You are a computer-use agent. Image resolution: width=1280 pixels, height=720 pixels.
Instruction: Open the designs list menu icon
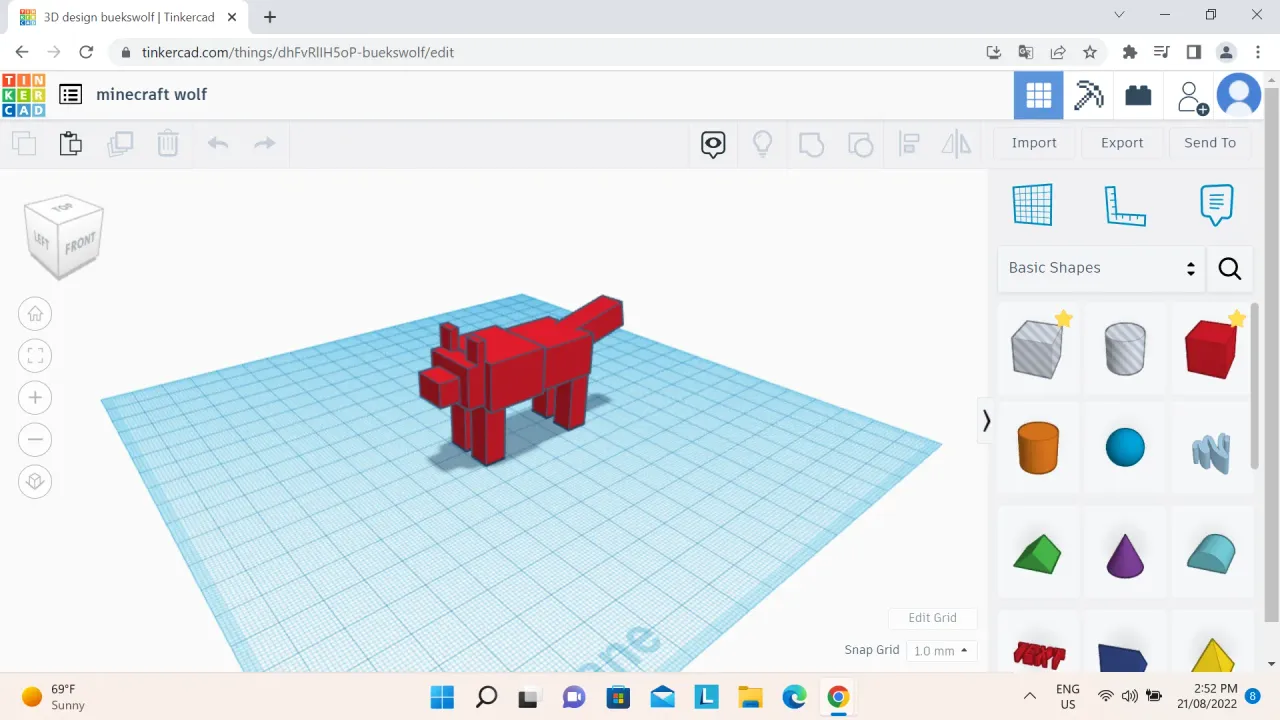pos(70,94)
